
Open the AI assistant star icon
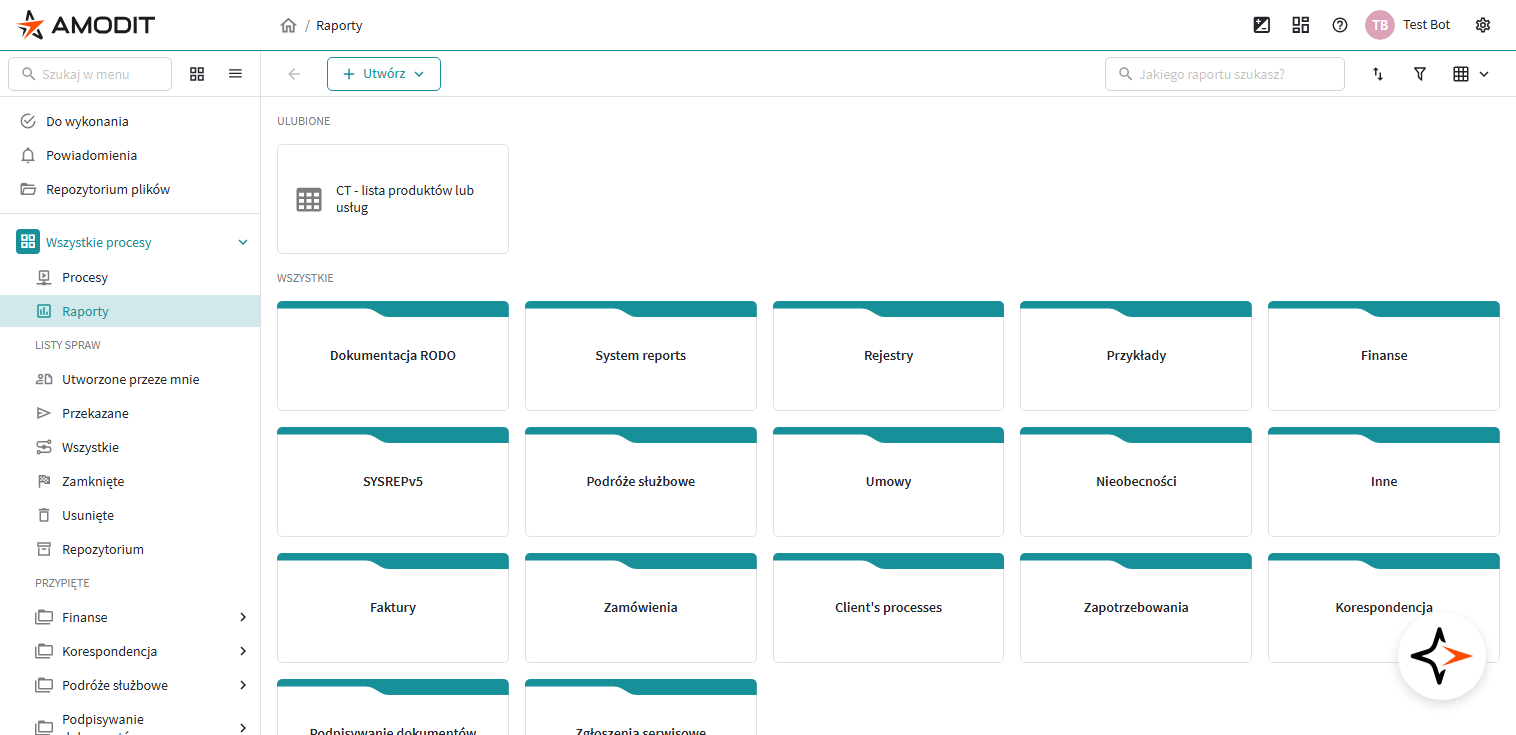(1441, 656)
